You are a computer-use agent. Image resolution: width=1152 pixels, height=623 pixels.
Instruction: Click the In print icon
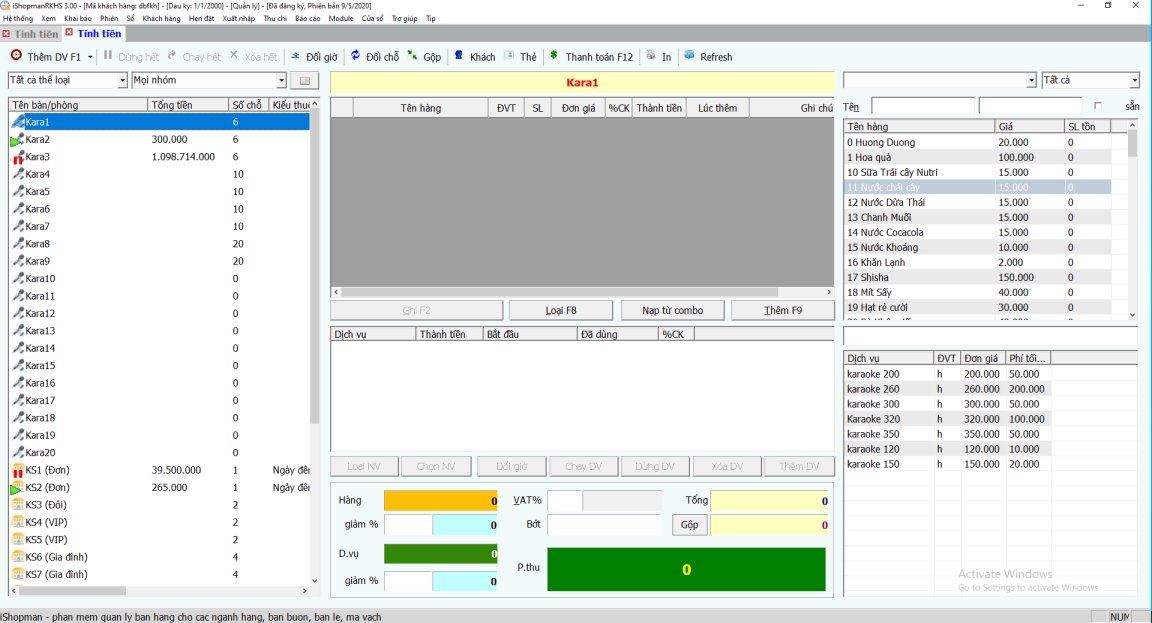651,57
